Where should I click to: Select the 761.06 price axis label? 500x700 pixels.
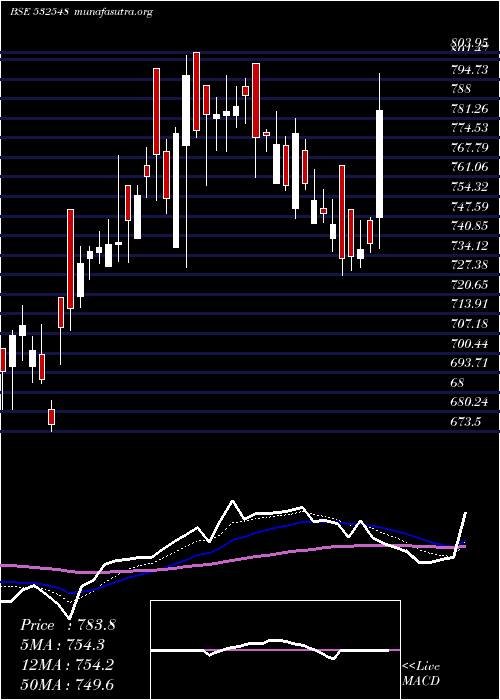point(470,167)
